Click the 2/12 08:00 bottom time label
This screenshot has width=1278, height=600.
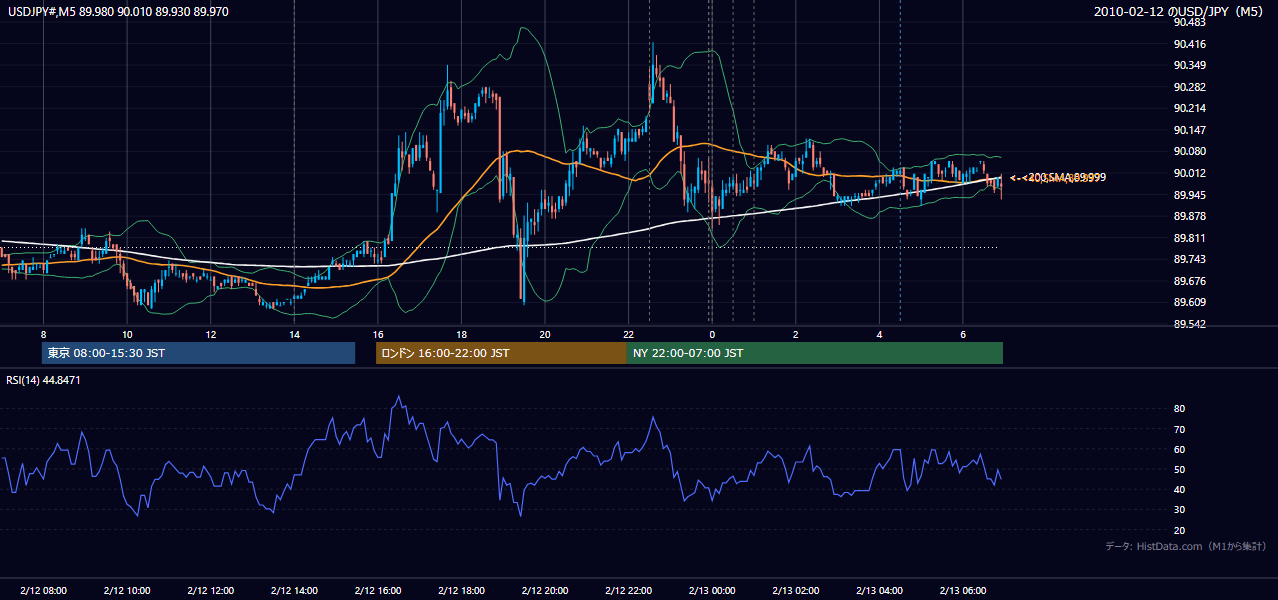click(x=43, y=591)
